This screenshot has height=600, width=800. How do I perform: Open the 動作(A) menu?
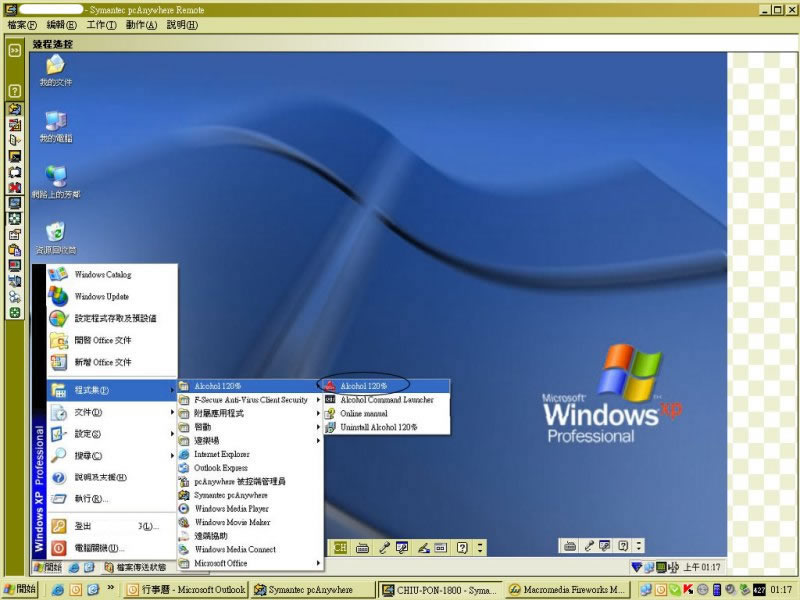(x=141, y=24)
